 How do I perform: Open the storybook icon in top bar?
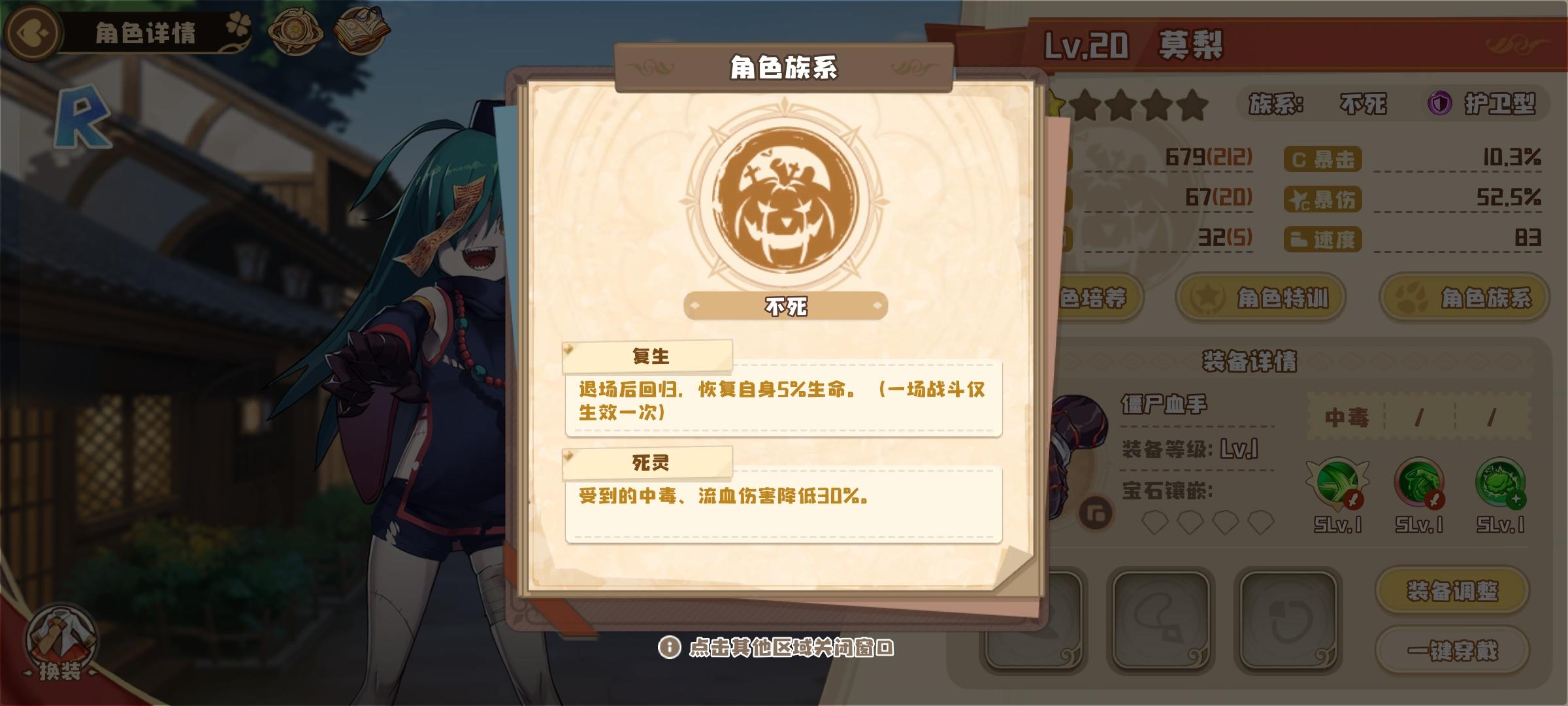[x=361, y=30]
